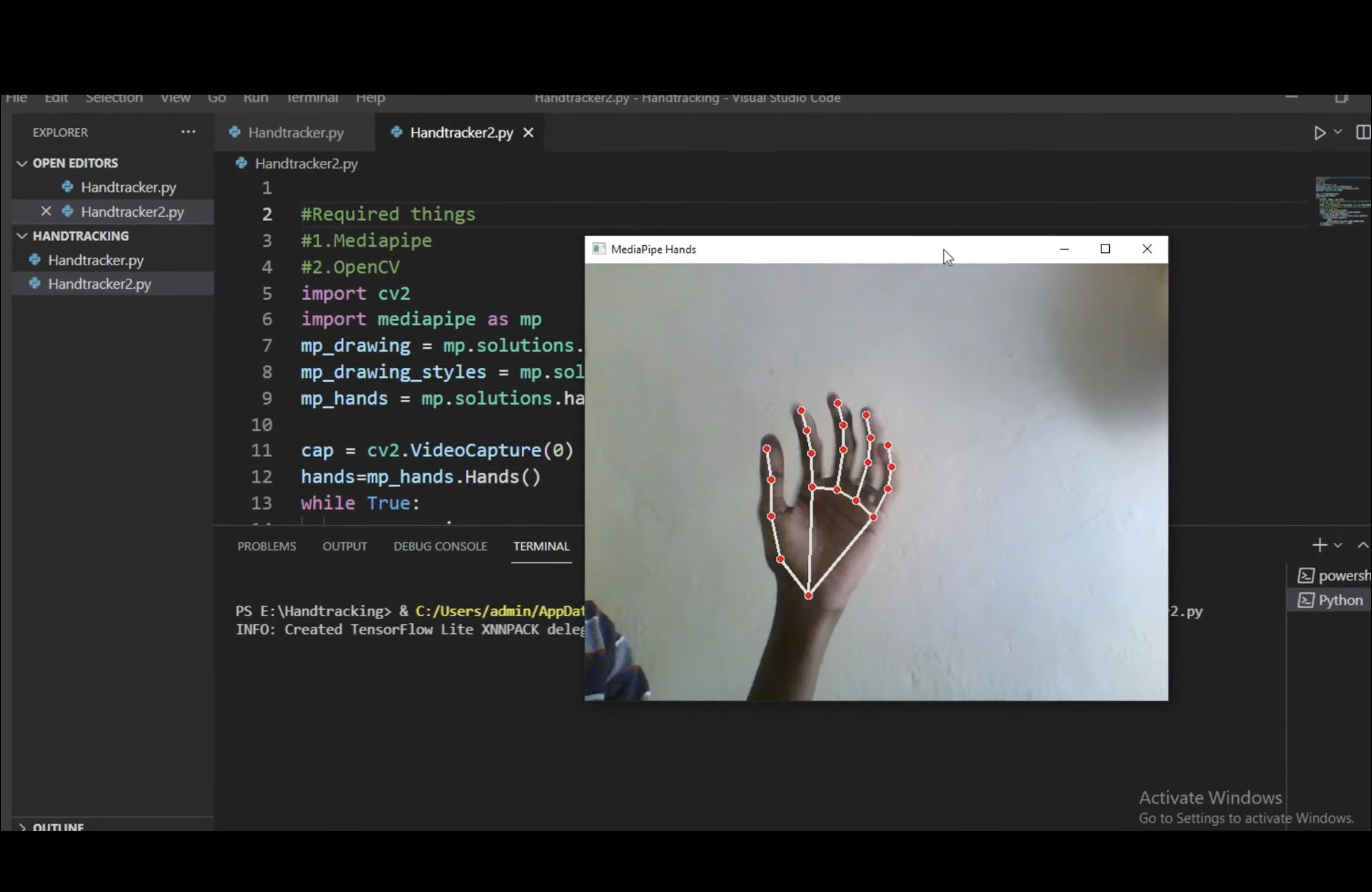The width and height of the screenshot is (1372, 892).
Task: Open the Run menu
Action: click(x=255, y=98)
